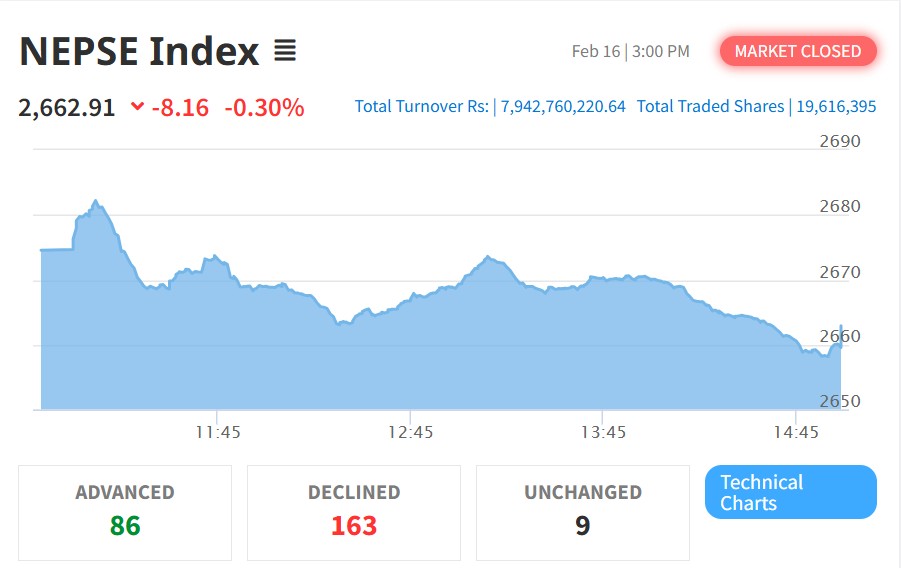Click the 14:45 time axis label

[x=795, y=432]
